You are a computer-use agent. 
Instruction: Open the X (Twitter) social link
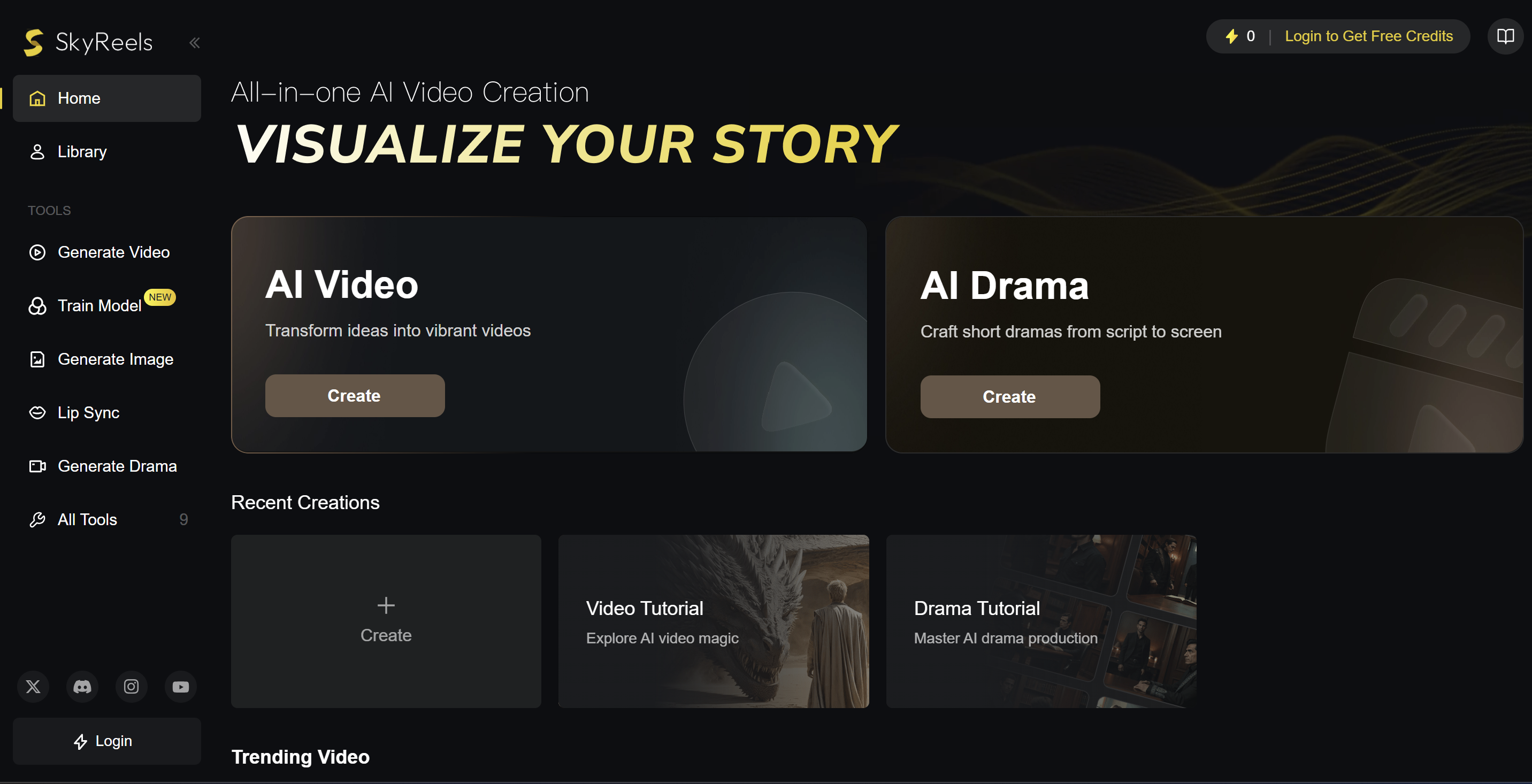pos(33,687)
